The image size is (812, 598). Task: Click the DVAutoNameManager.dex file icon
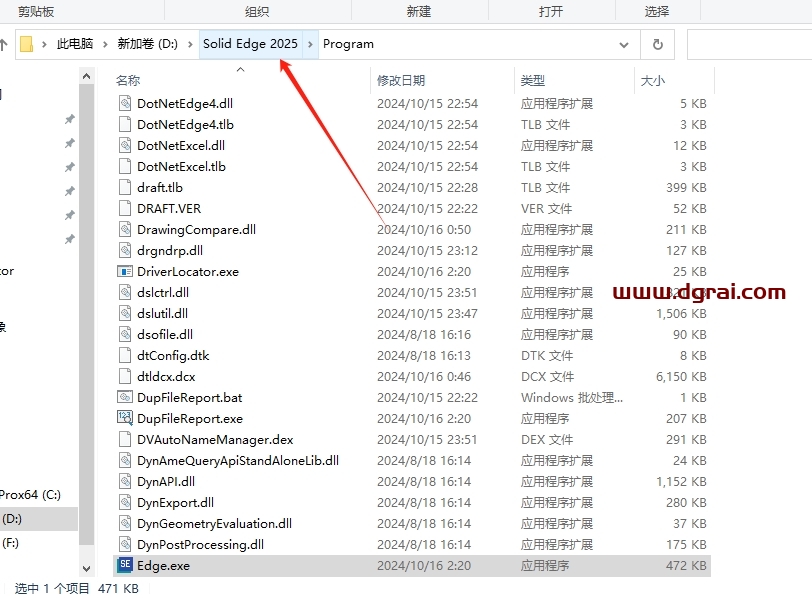[x=125, y=440]
